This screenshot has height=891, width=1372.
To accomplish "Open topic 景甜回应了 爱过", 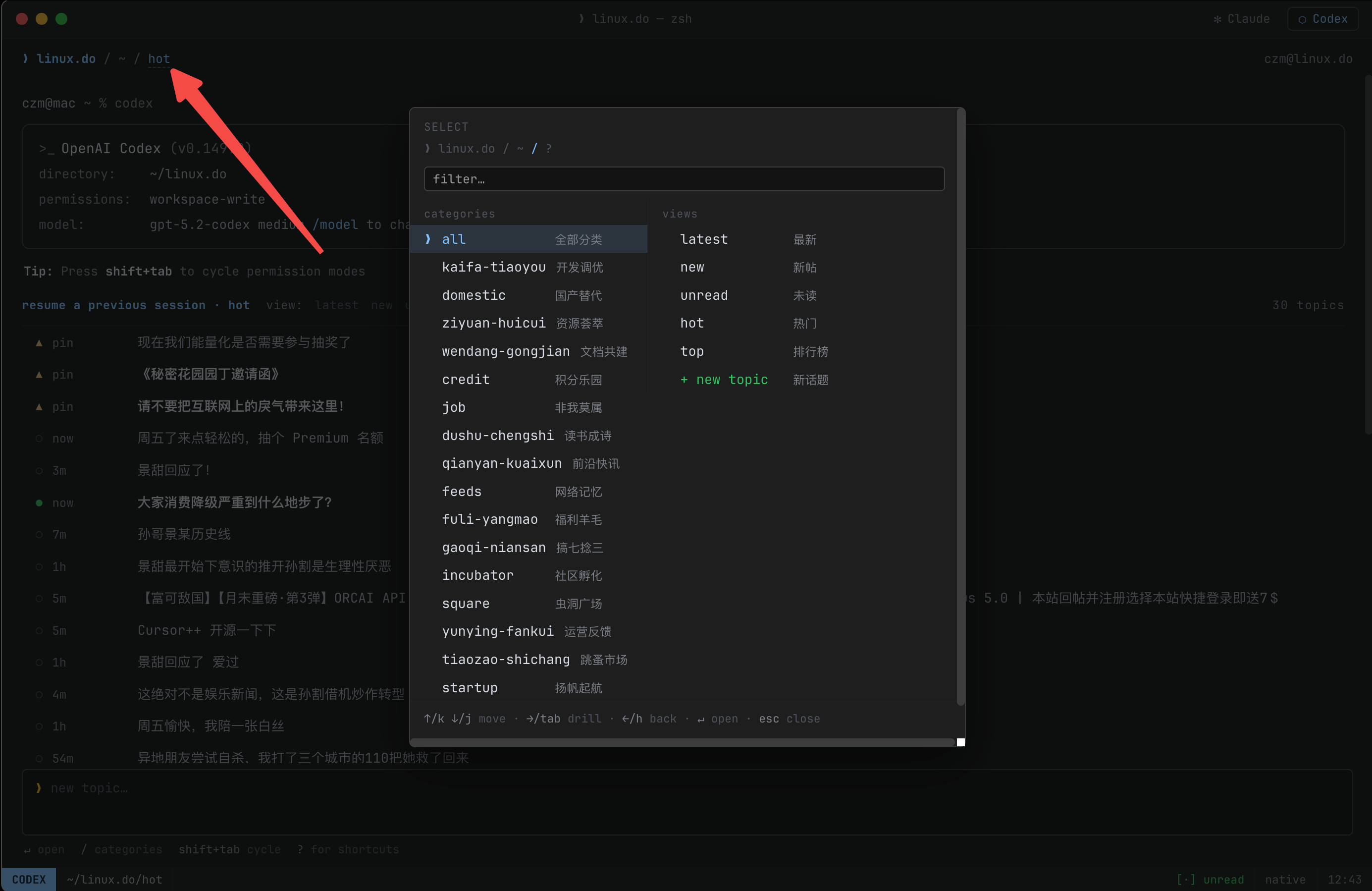I will click(x=188, y=662).
